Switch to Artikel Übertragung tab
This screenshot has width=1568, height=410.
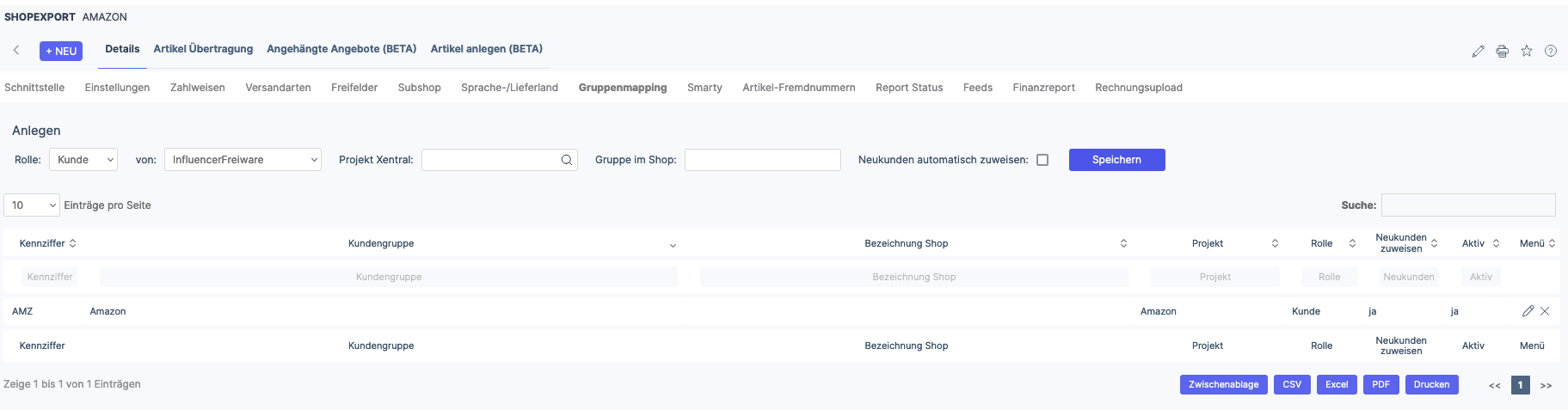pos(203,49)
